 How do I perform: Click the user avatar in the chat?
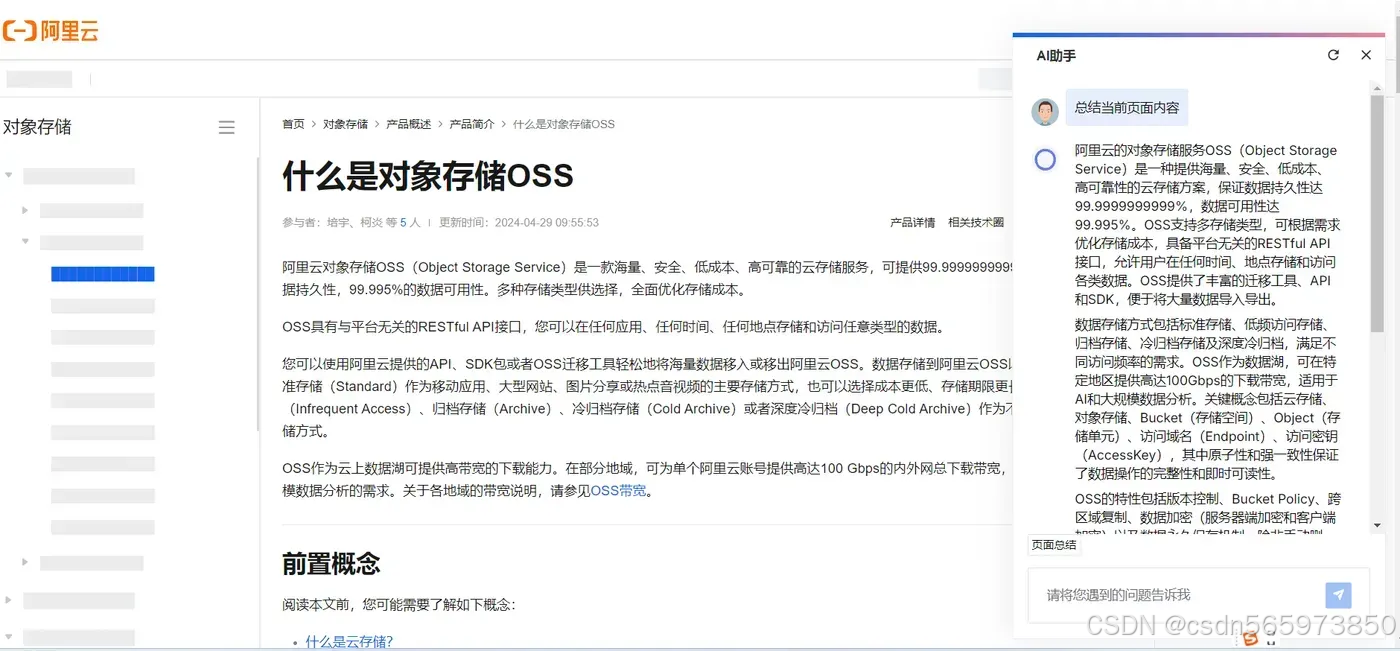click(1045, 112)
